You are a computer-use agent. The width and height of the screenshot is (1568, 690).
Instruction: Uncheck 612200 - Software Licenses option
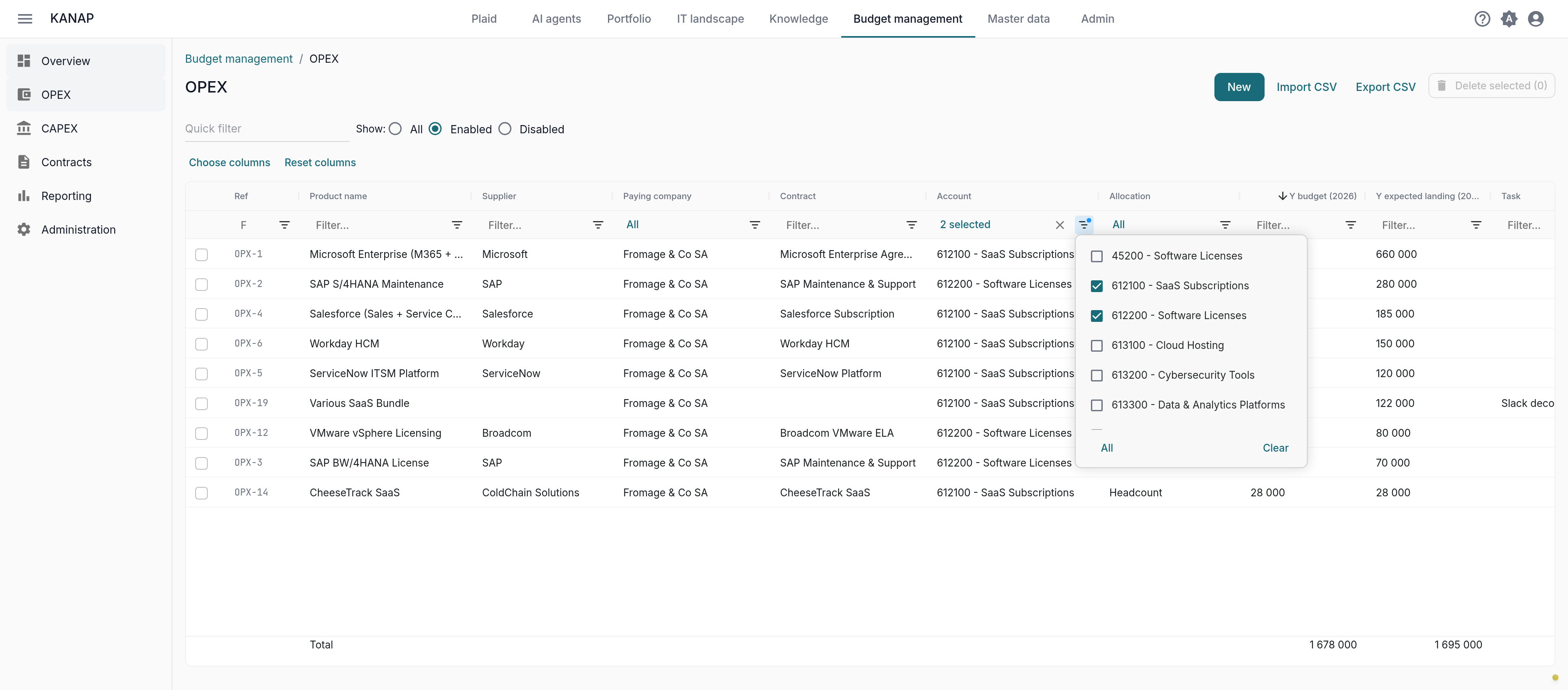click(x=1097, y=316)
